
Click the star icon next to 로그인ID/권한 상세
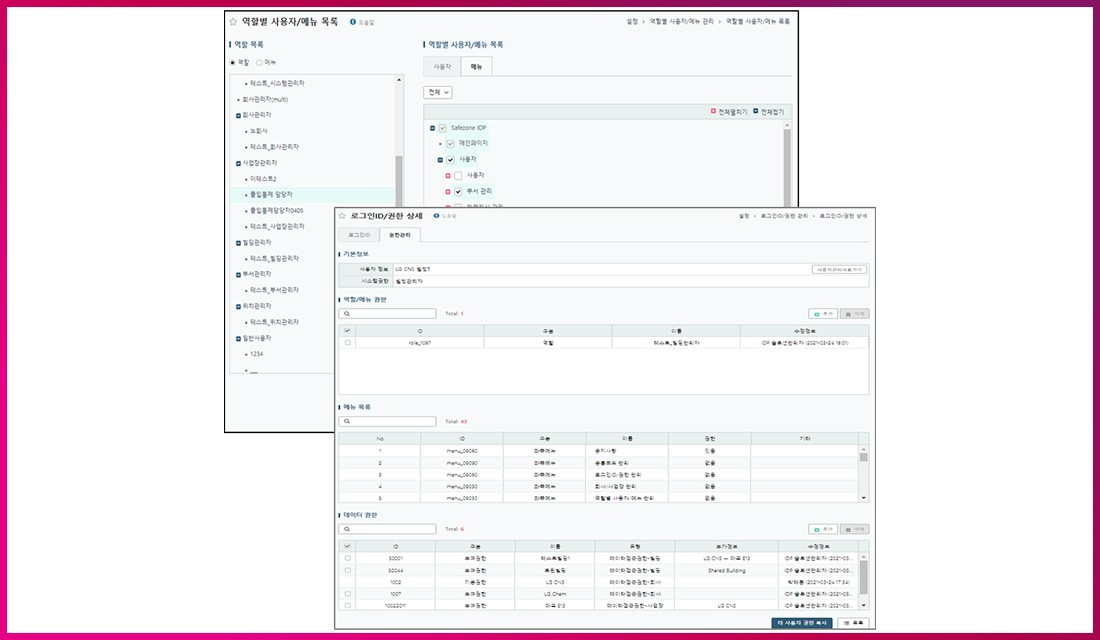pyautogui.click(x=342, y=215)
